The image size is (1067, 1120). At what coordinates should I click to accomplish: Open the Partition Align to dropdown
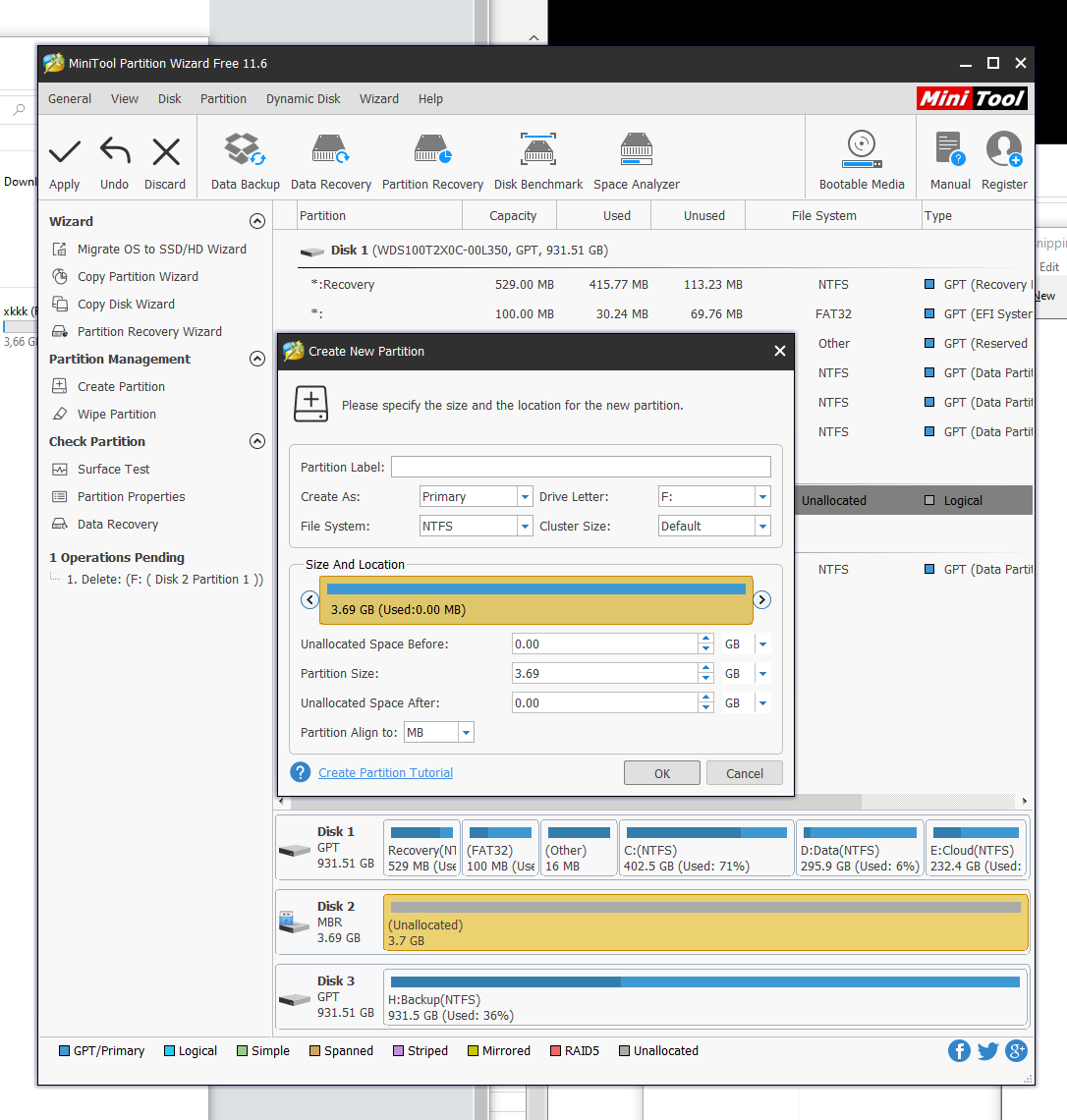point(466,732)
